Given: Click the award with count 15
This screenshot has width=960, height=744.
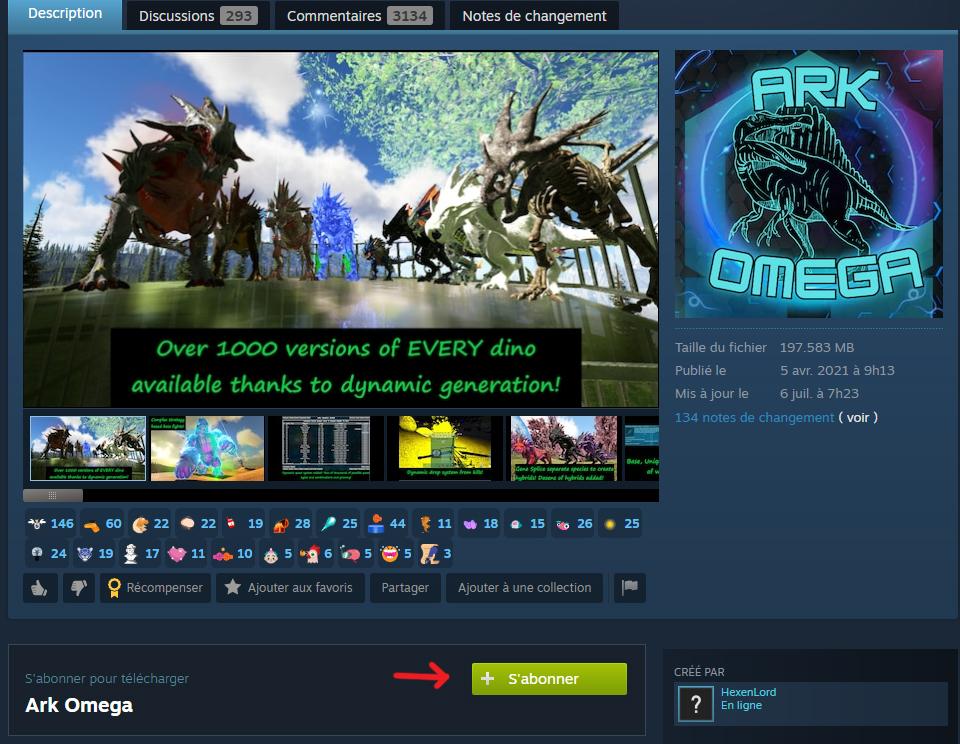Looking at the screenshot, I should coord(527,524).
